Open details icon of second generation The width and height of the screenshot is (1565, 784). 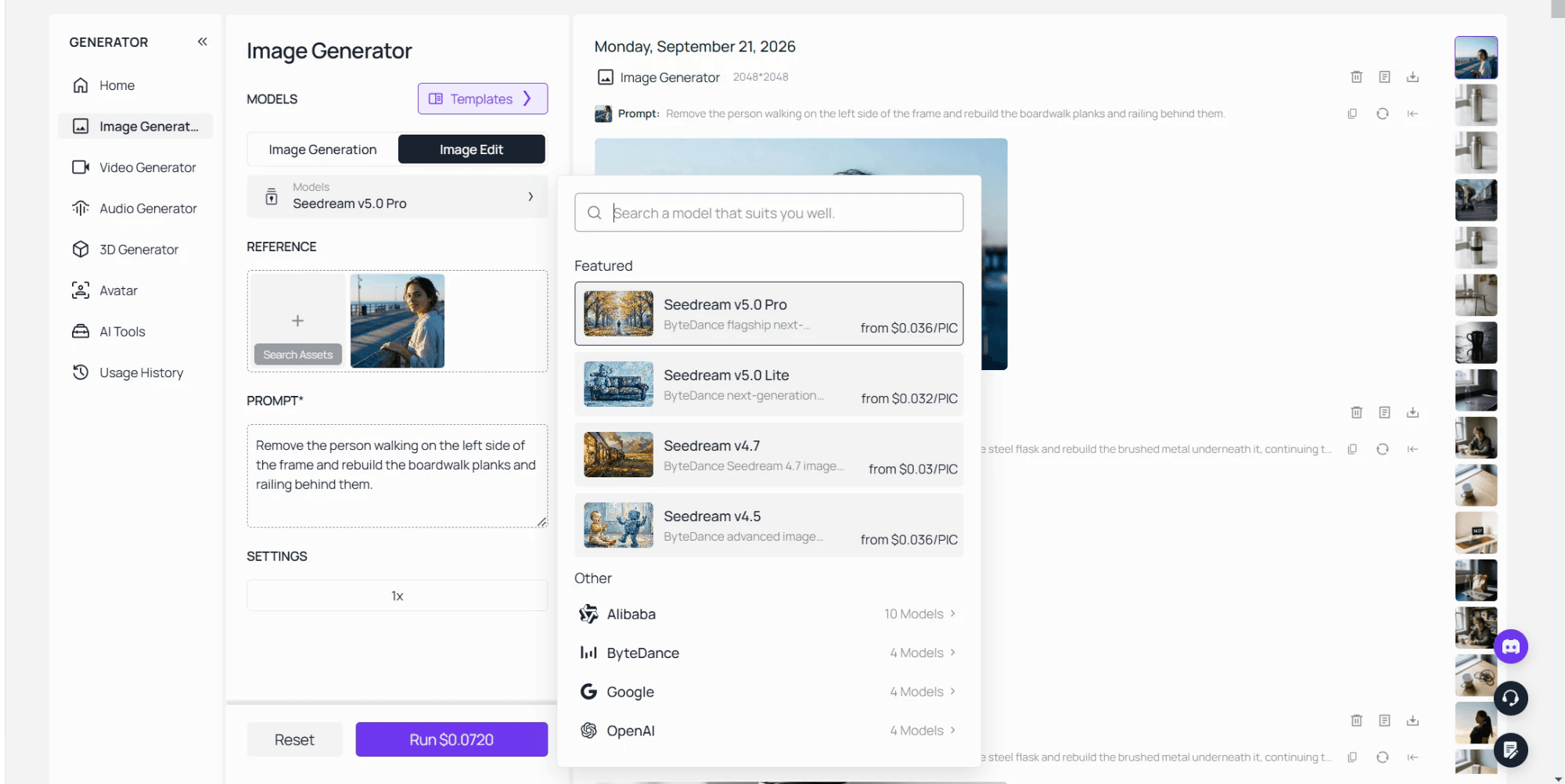[1384, 412]
